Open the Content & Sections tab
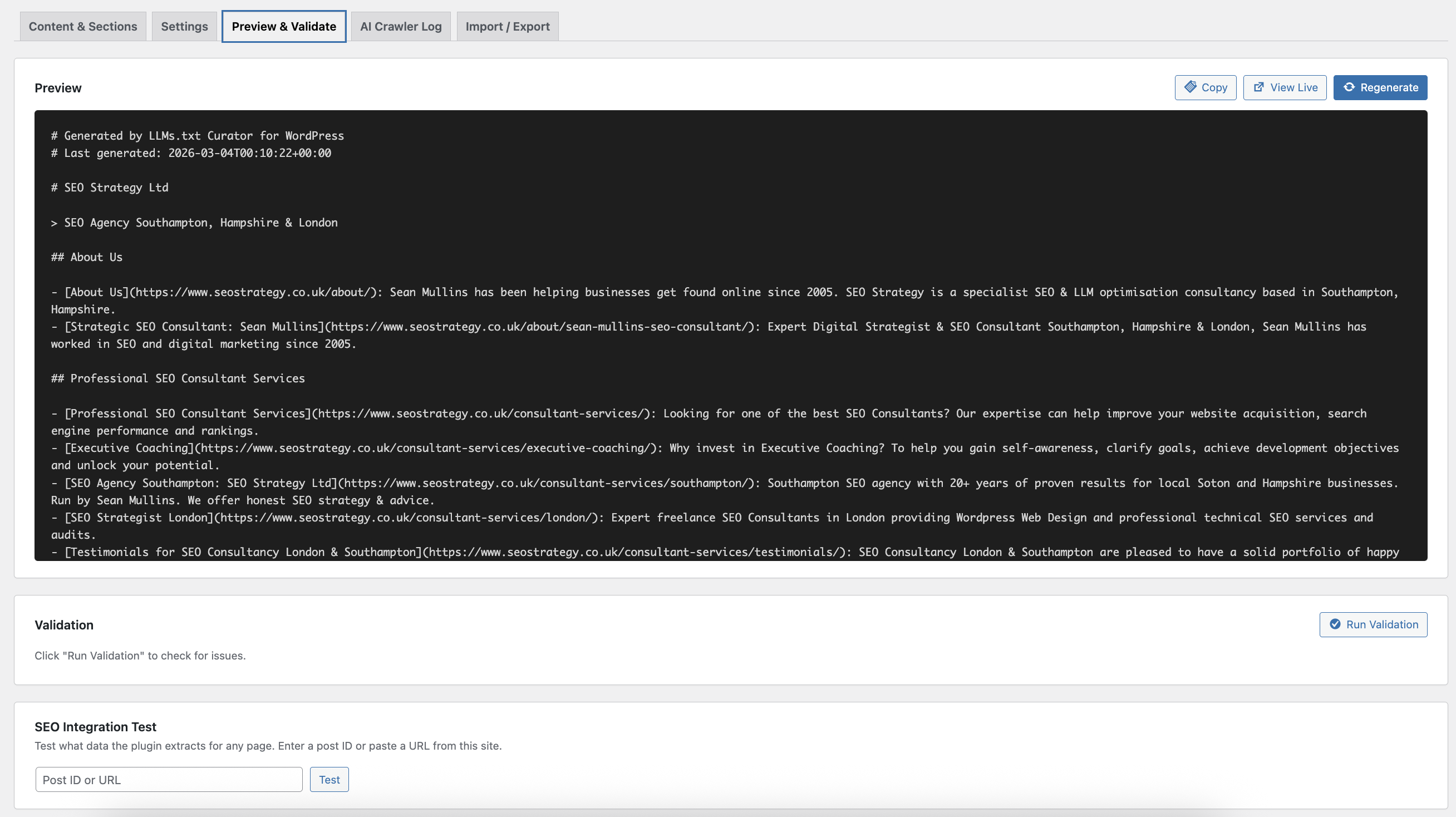The width and height of the screenshot is (1456, 817). coord(83,27)
